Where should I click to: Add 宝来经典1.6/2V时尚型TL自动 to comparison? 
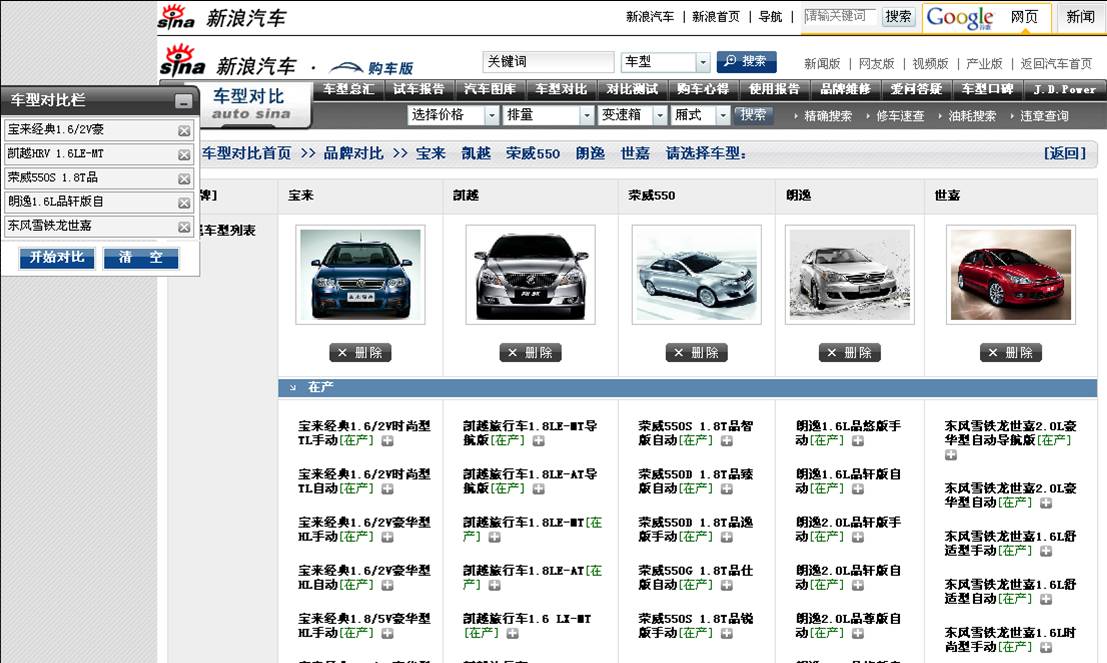(388, 489)
